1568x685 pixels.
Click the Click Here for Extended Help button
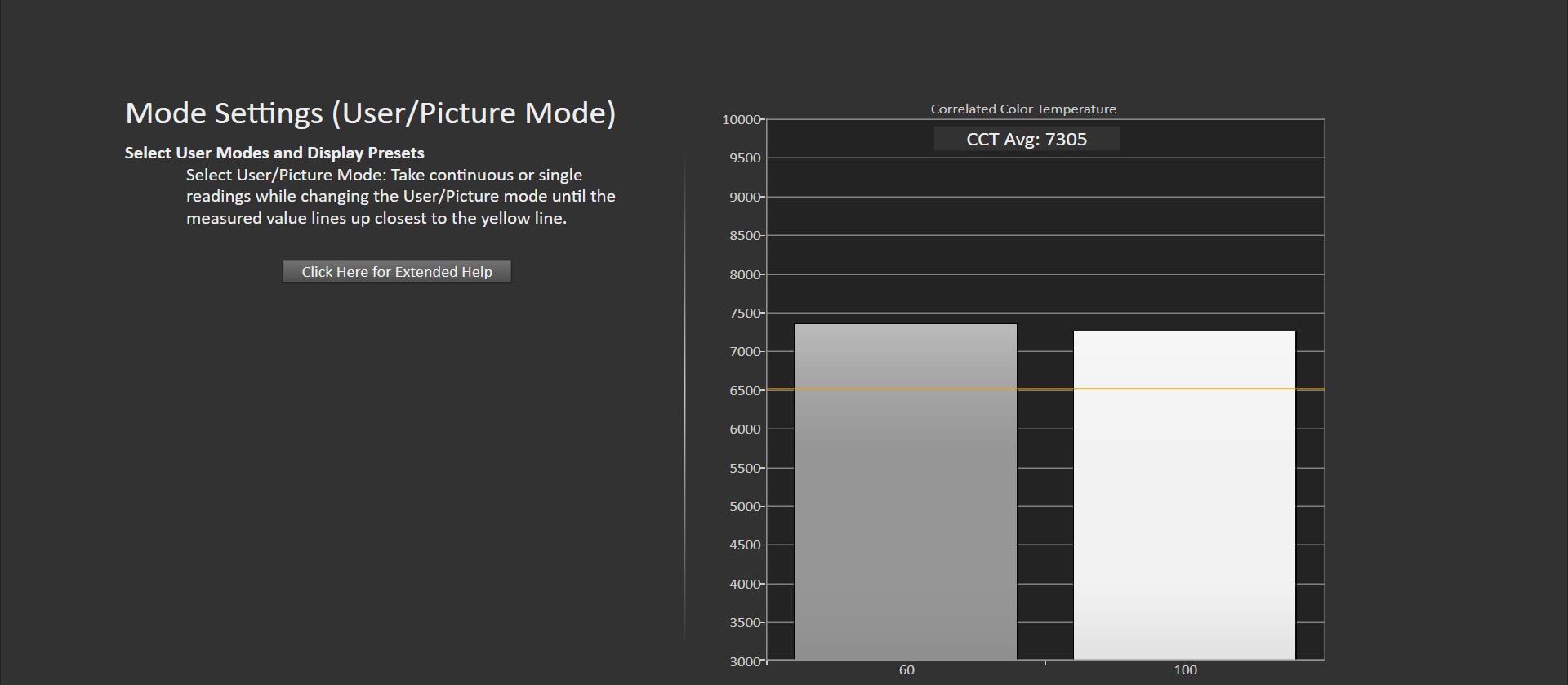coord(397,272)
